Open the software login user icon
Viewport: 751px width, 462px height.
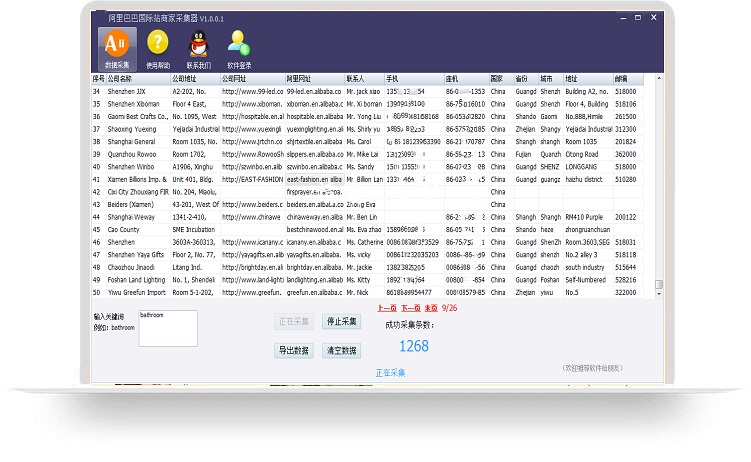[x=239, y=49]
